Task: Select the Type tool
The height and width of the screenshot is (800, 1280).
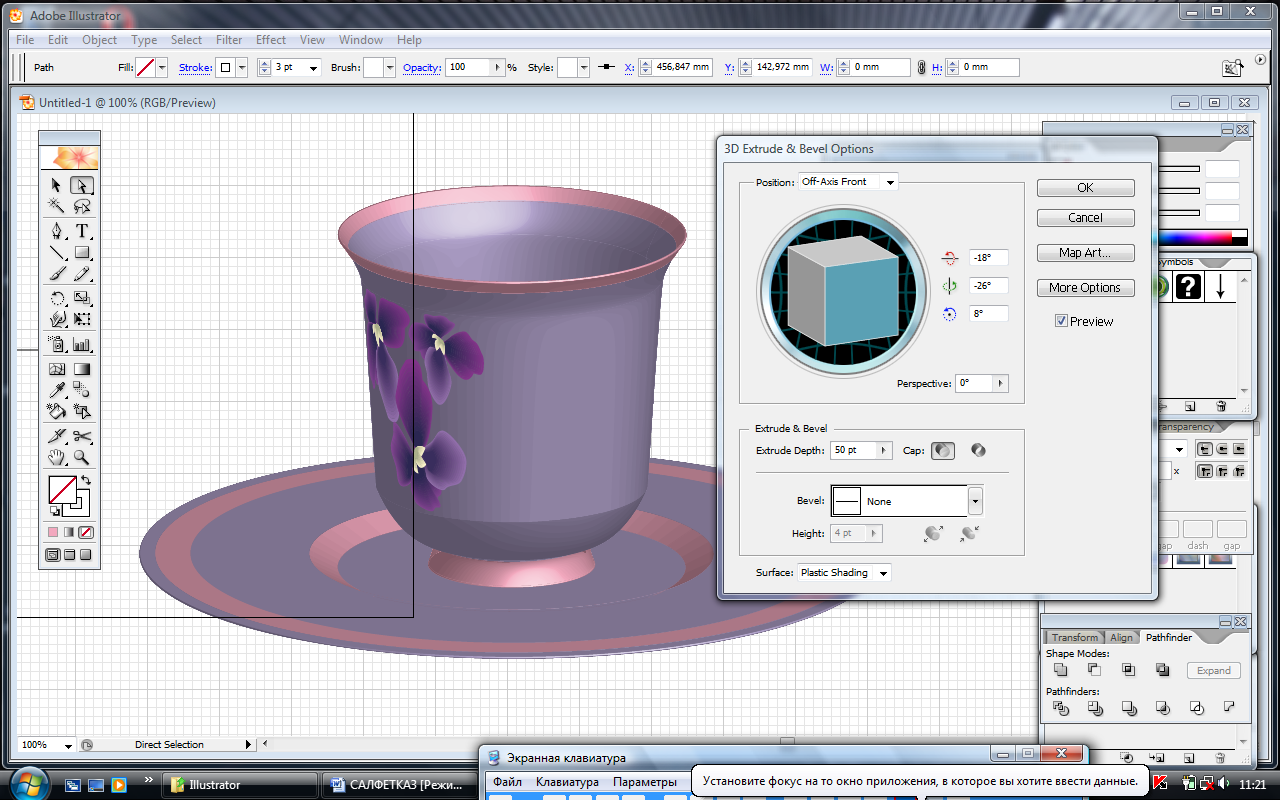Action: pyautogui.click(x=82, y=231)
